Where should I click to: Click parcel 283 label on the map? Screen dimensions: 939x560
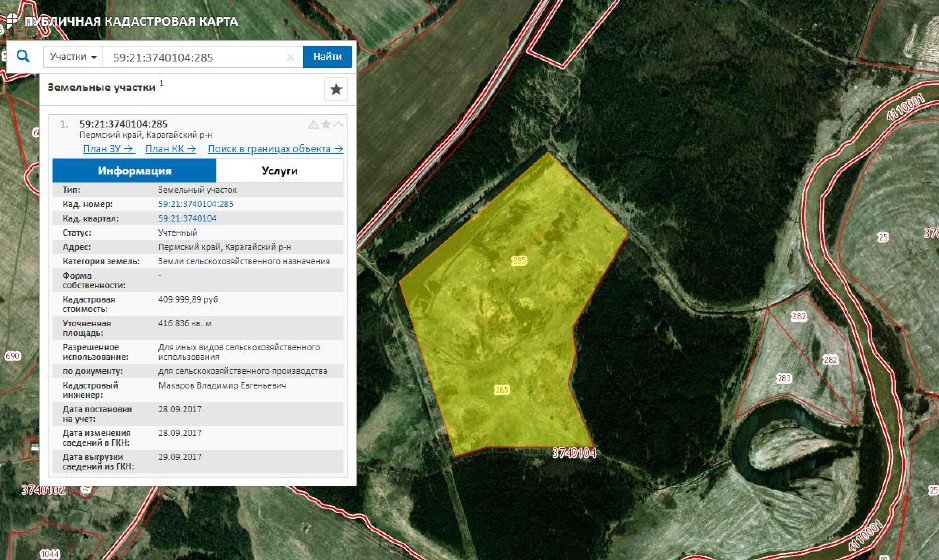(783, 378)
